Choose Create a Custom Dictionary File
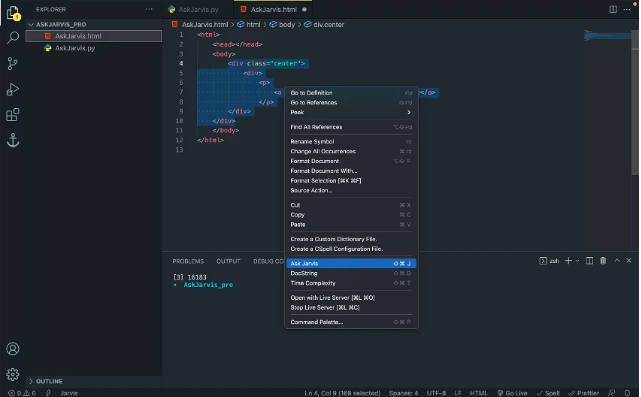641x397 pixels. tap(351, 239)
